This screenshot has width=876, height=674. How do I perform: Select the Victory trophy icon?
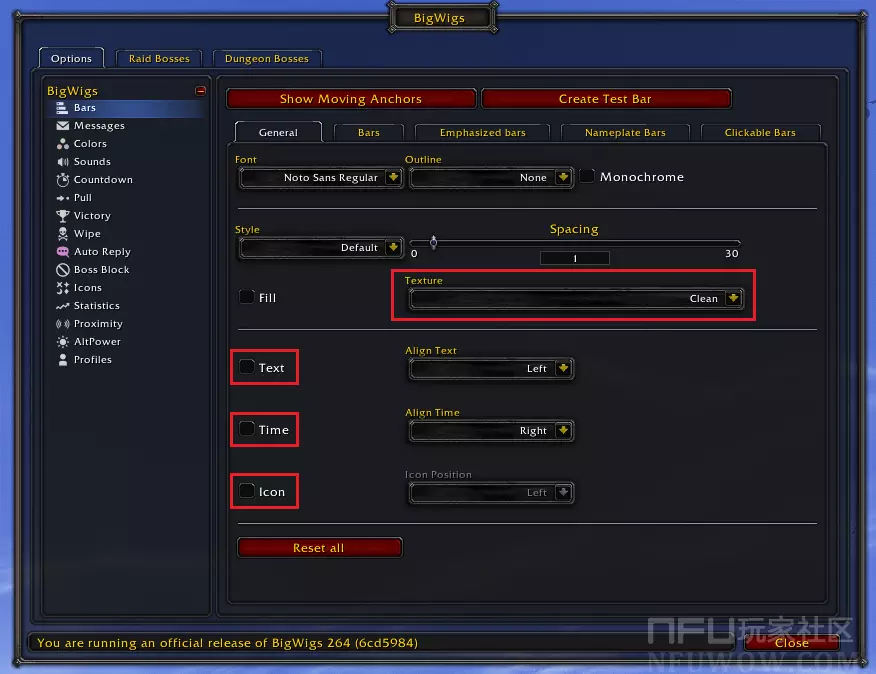pos(64,216)
